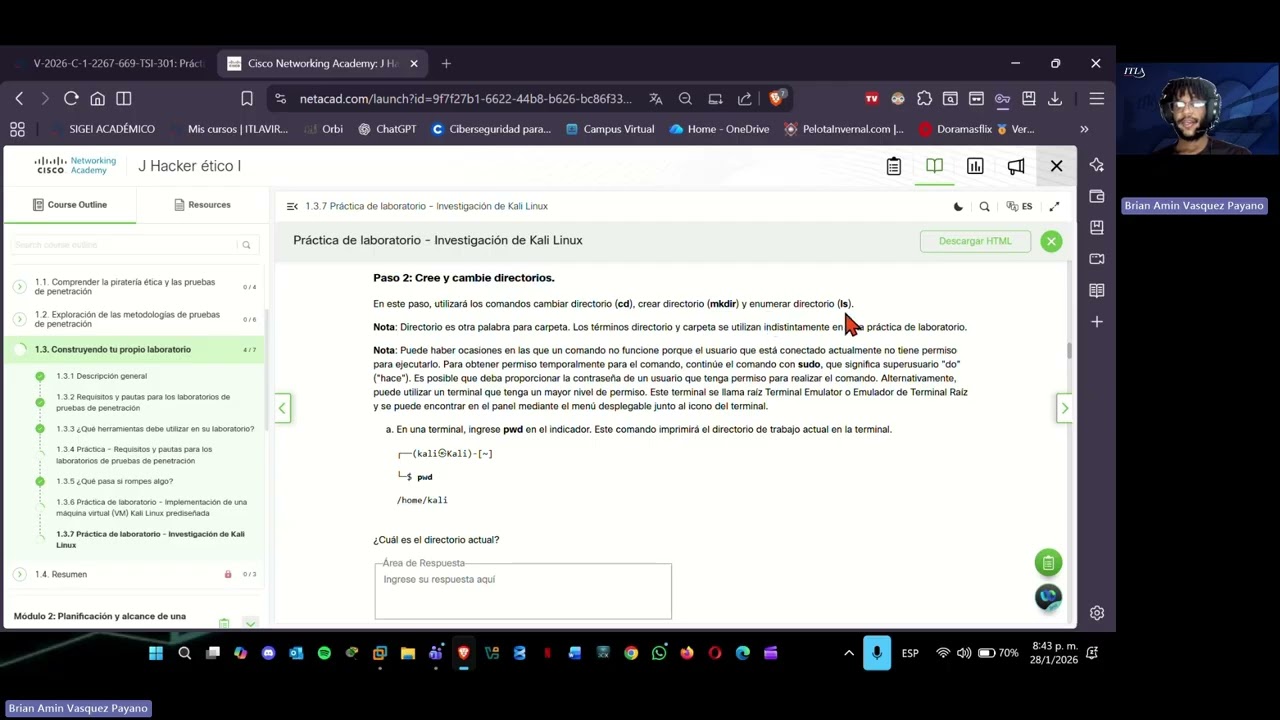
Task: Click the Descargar HTML button
Action: pos(975,241)
